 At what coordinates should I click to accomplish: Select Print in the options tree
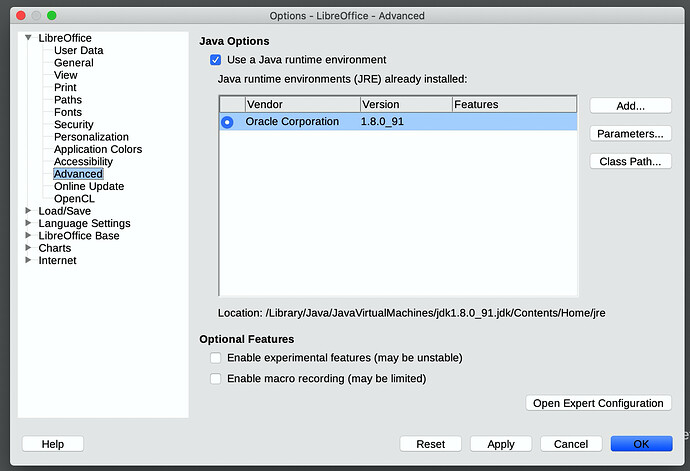[65, 87]
